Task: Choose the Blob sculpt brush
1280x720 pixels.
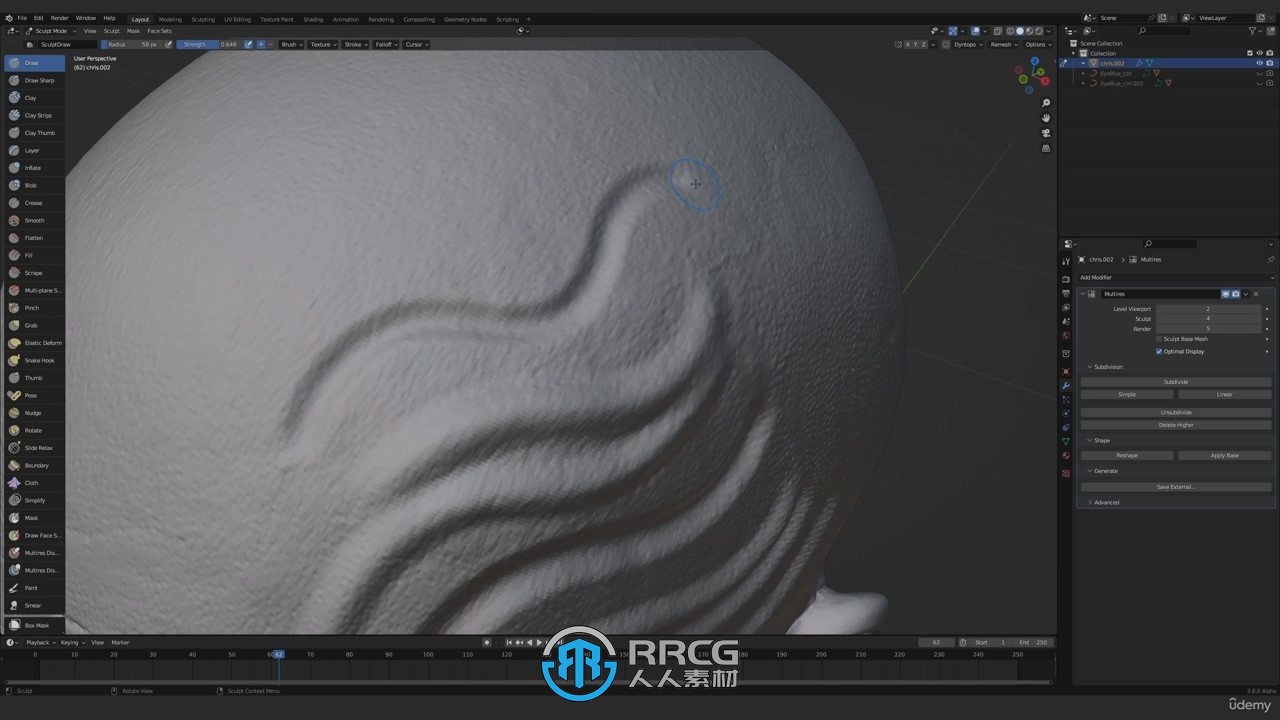Action: tap(35, 185)
